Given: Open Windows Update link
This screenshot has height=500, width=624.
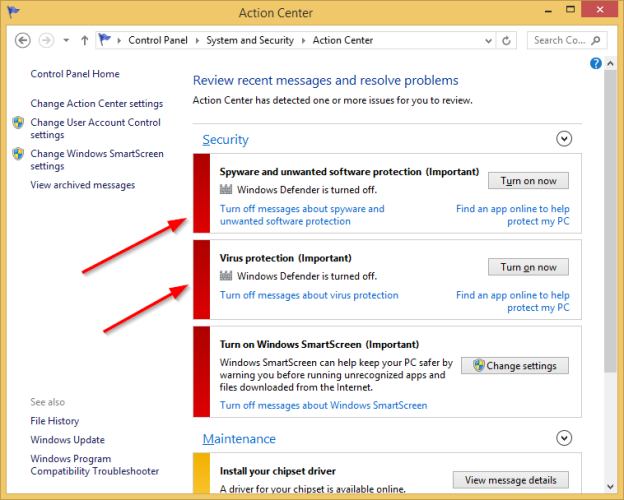Looking at the screenshot, I should tap(68, 440).
